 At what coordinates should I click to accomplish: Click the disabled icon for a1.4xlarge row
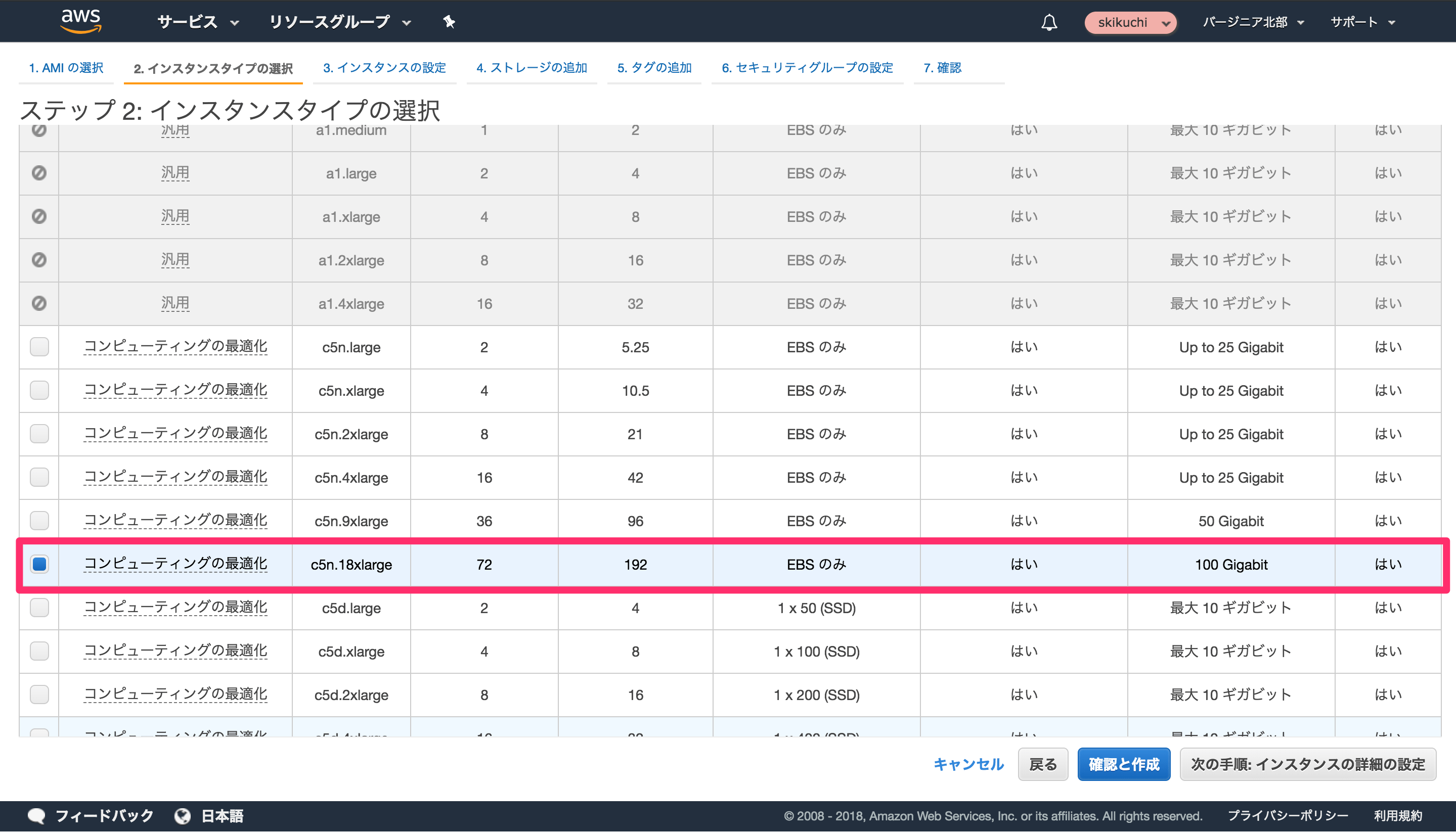point(39,303)
